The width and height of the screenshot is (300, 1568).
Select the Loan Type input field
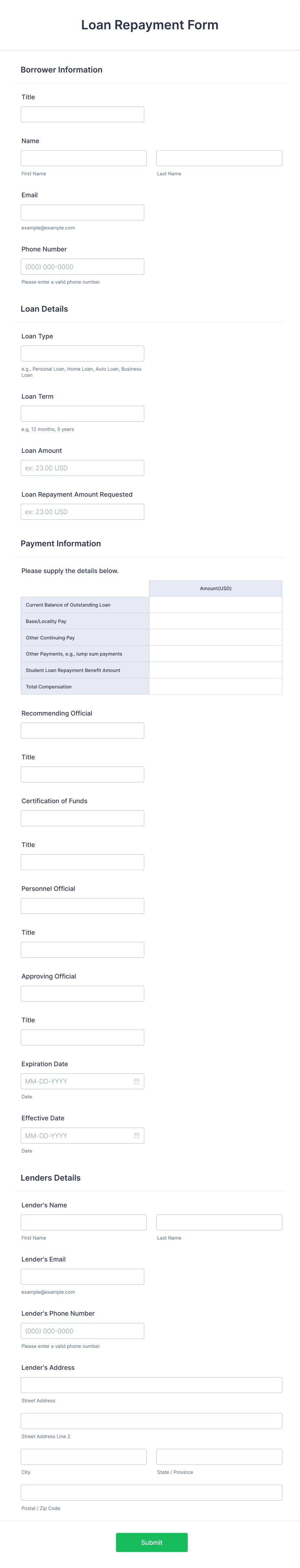click(x=82, y=353)
